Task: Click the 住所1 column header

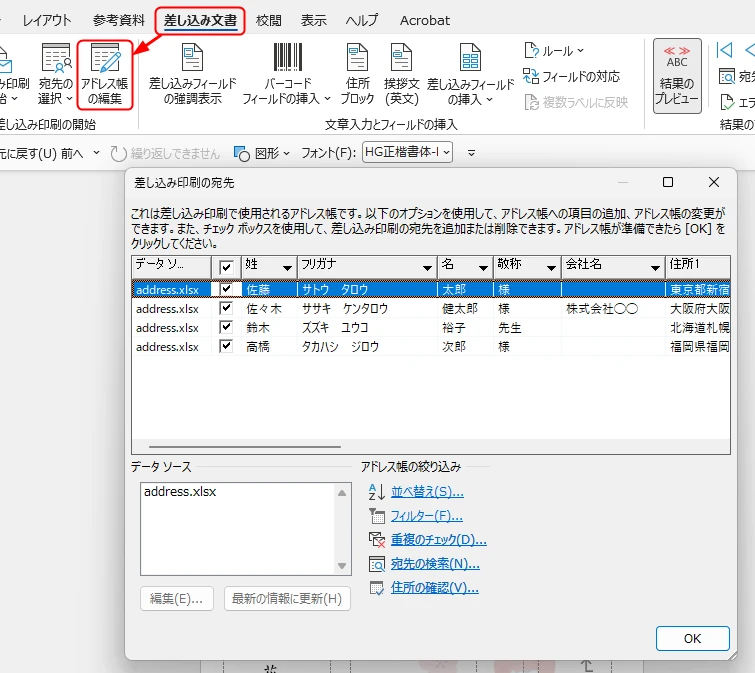Action: [698, 267]
